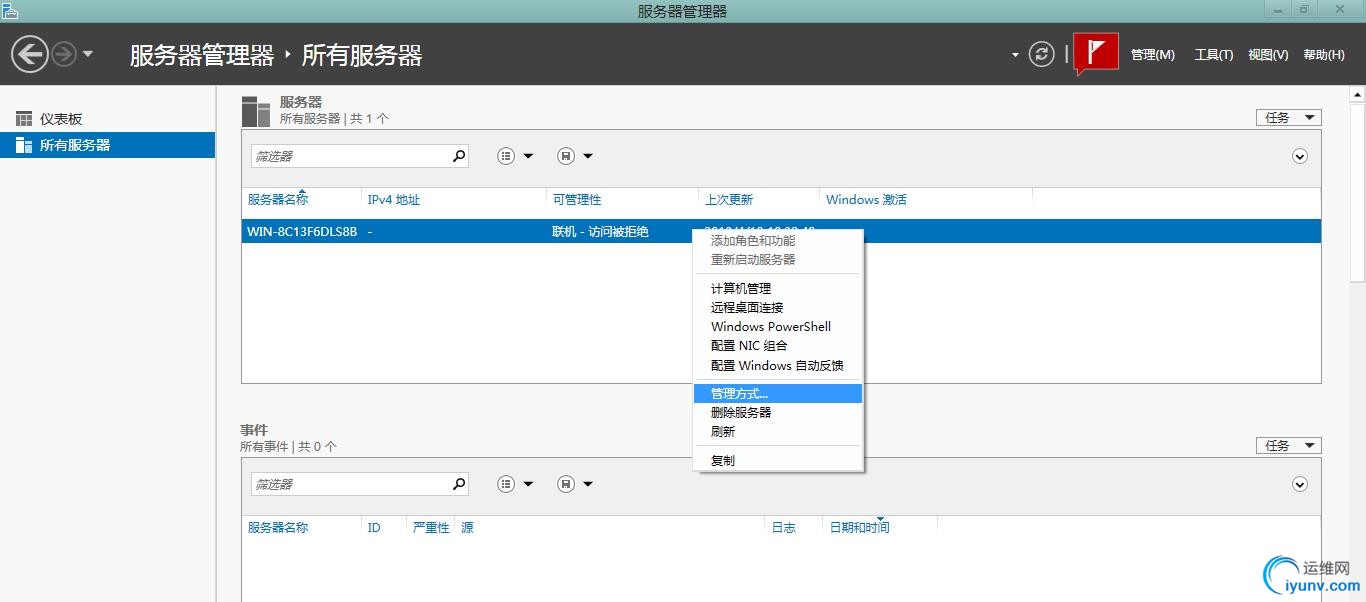This screenshot has height=602, width=1366.
Task: Sort by 可管理性 column
Action: [577, 200]
